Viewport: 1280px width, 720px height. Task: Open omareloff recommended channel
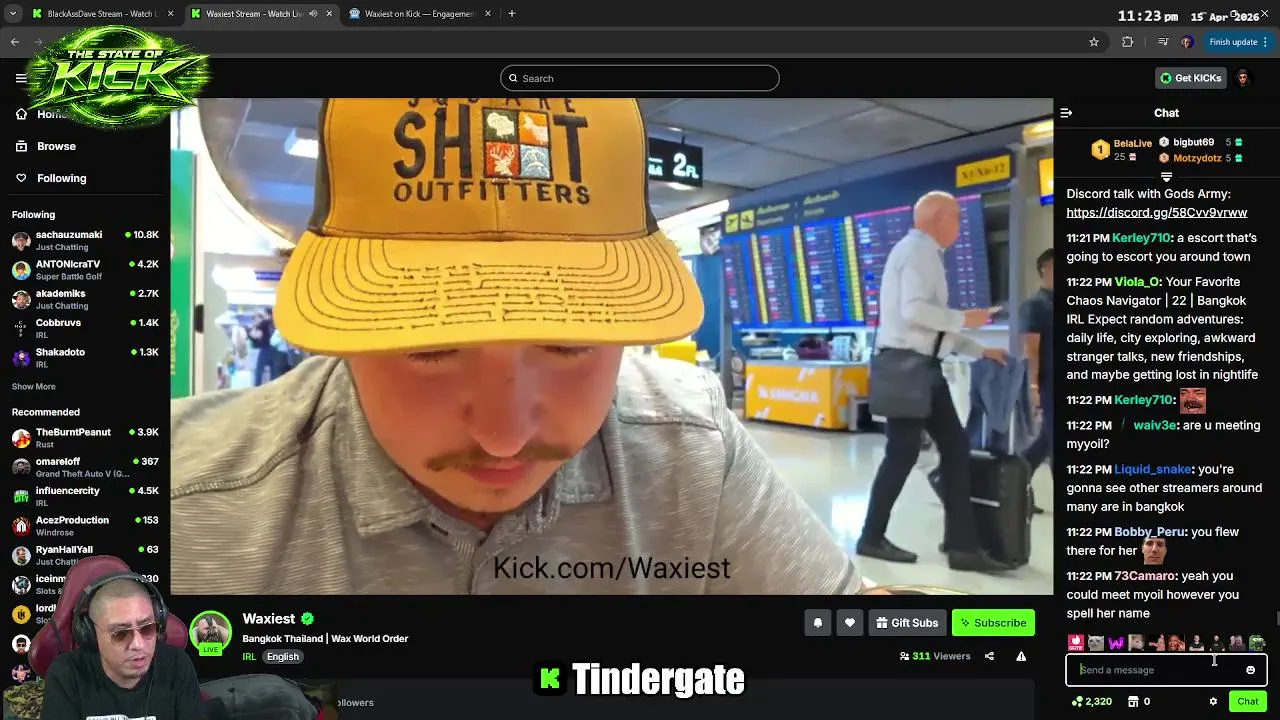coord(85,467)
